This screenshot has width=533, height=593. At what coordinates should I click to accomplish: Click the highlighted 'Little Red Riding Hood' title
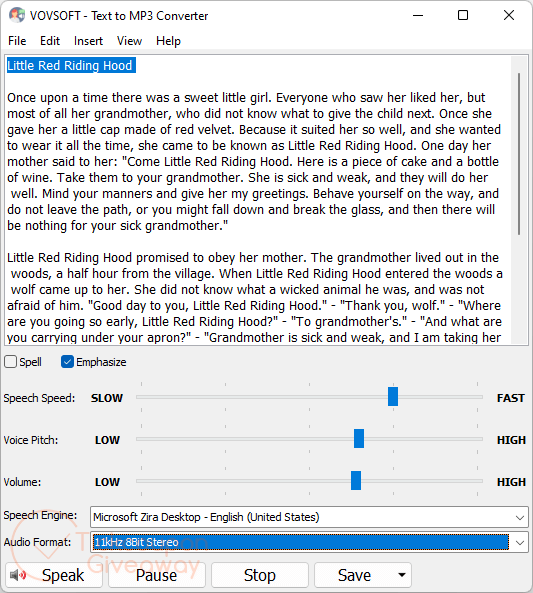pyautogui.click(x=70, y=65)
